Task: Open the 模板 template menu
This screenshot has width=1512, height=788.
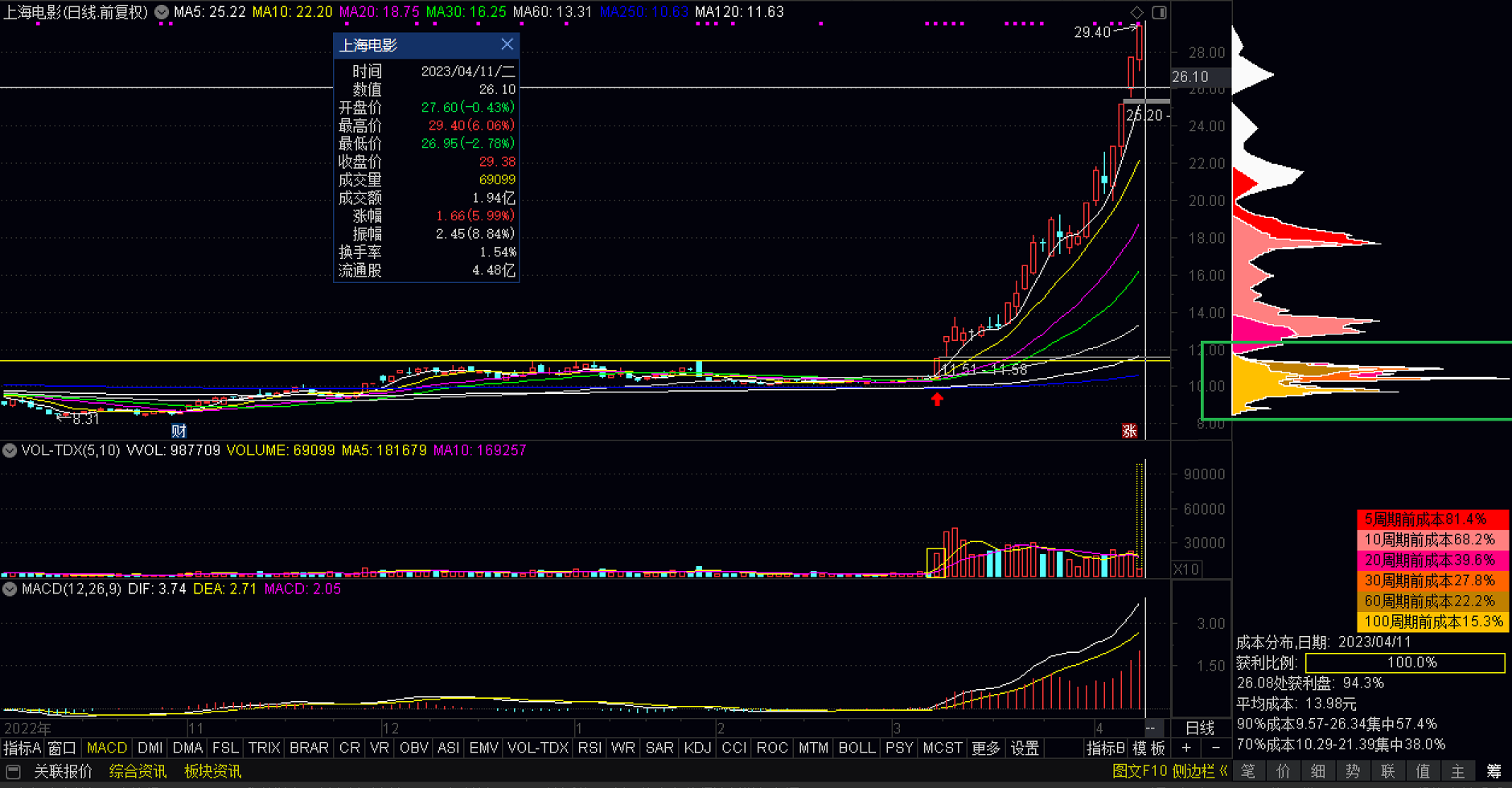Action: click(x=1149, y=748)
